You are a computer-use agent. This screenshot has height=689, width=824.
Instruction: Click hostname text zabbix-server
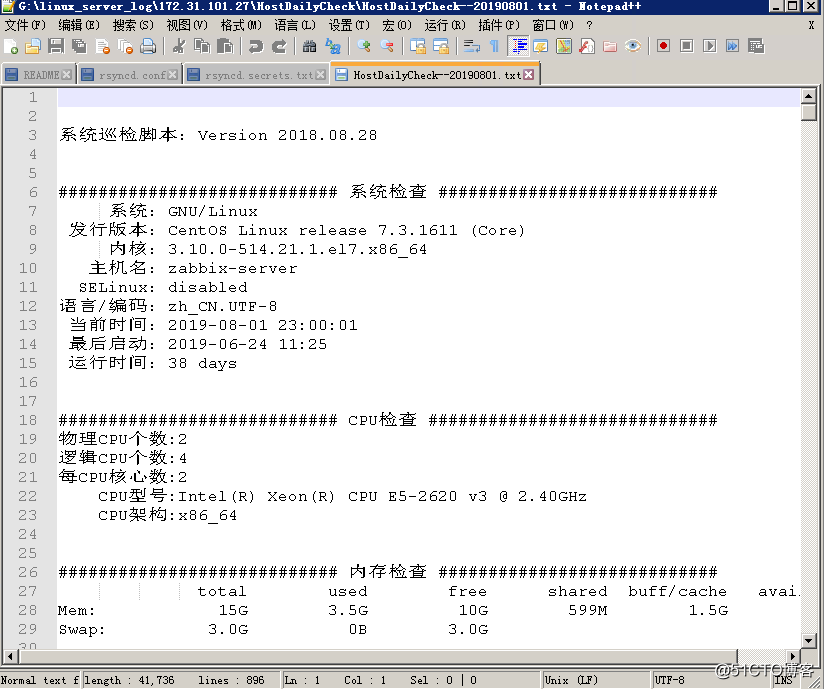pyautogui.click(x=232, y=269)
